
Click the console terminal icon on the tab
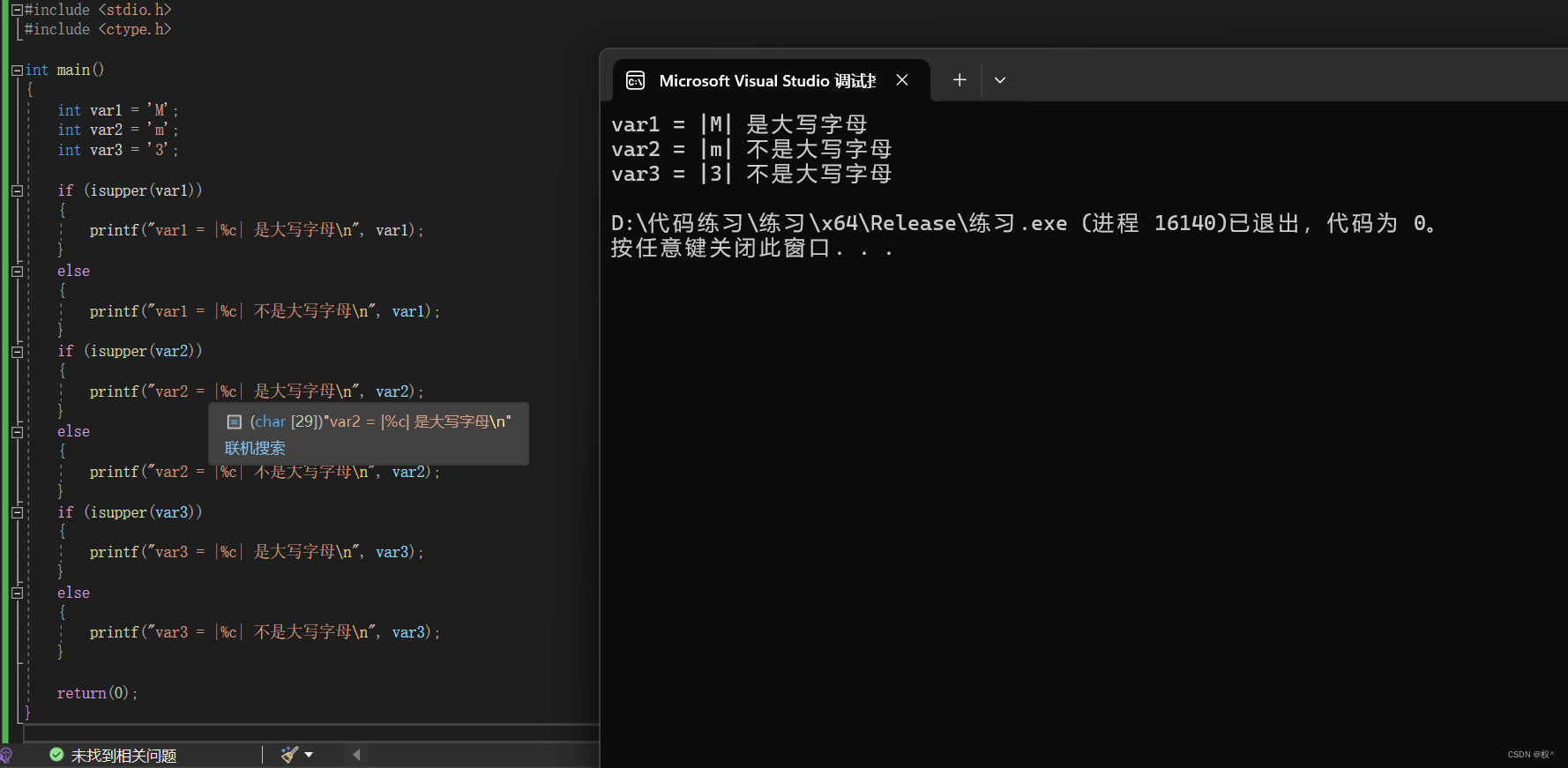pyautogui.click(x=635, y=81)
